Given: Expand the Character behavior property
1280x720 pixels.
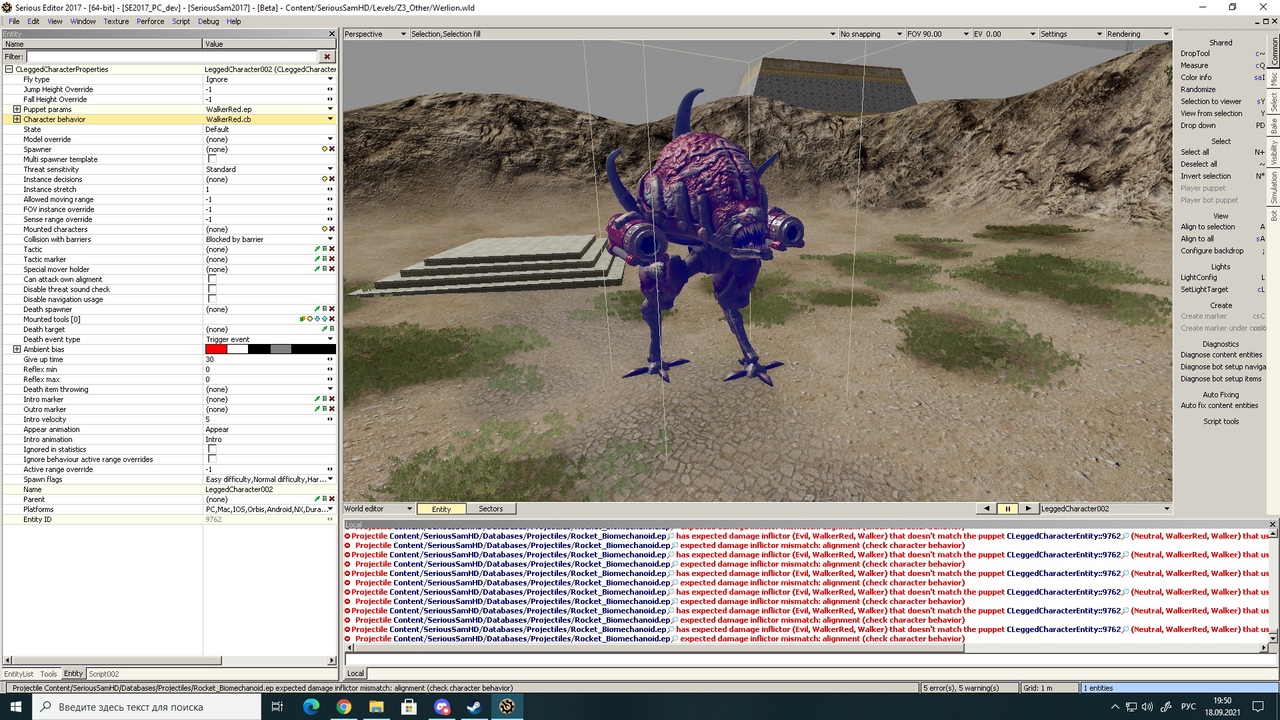Looking at the screenshot, I should [x=17, y=119].
